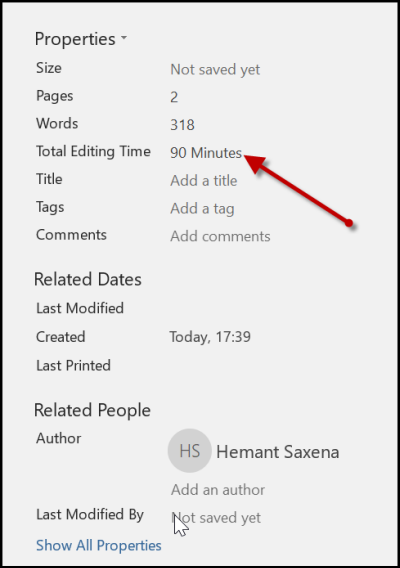Click the 90 Minutes editing time value
The width and height of the screenshot is (400, 568).
(206, 153)
